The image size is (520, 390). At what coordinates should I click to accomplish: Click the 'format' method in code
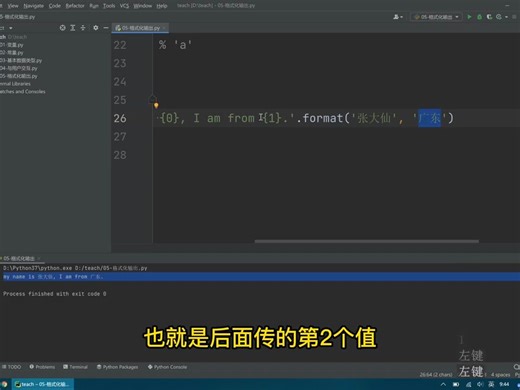(x=323, y=118)
